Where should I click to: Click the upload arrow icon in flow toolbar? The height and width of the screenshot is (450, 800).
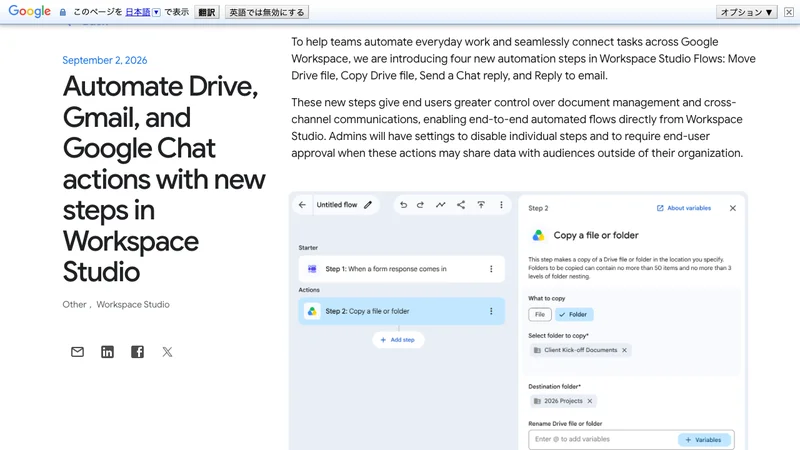(x=481, y=205)
